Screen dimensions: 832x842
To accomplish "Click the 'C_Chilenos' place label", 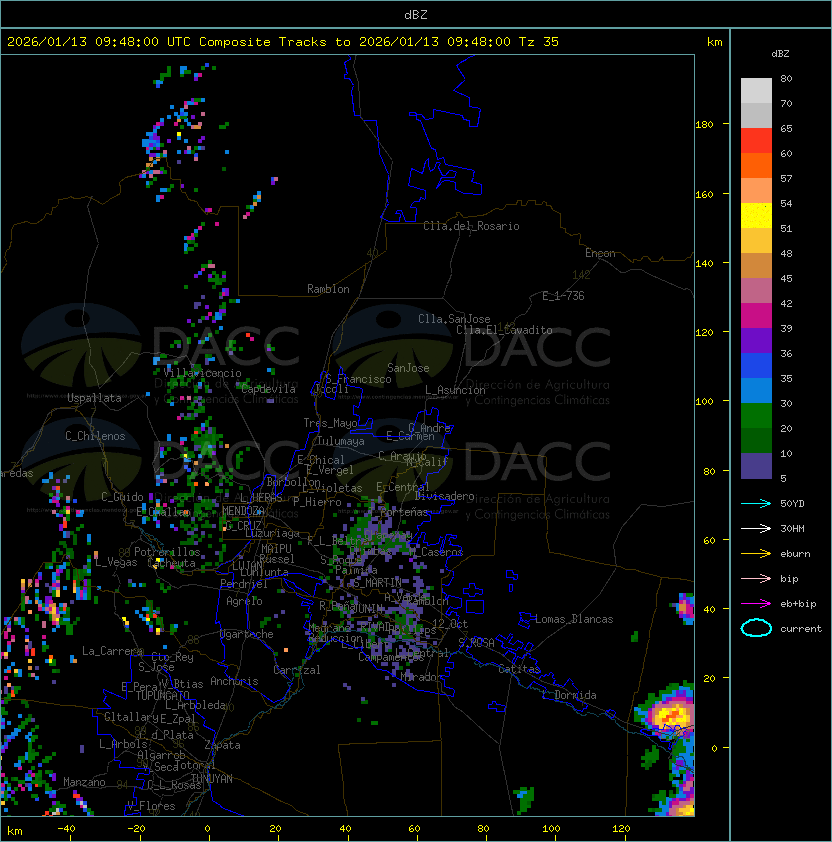I will 95,435.
